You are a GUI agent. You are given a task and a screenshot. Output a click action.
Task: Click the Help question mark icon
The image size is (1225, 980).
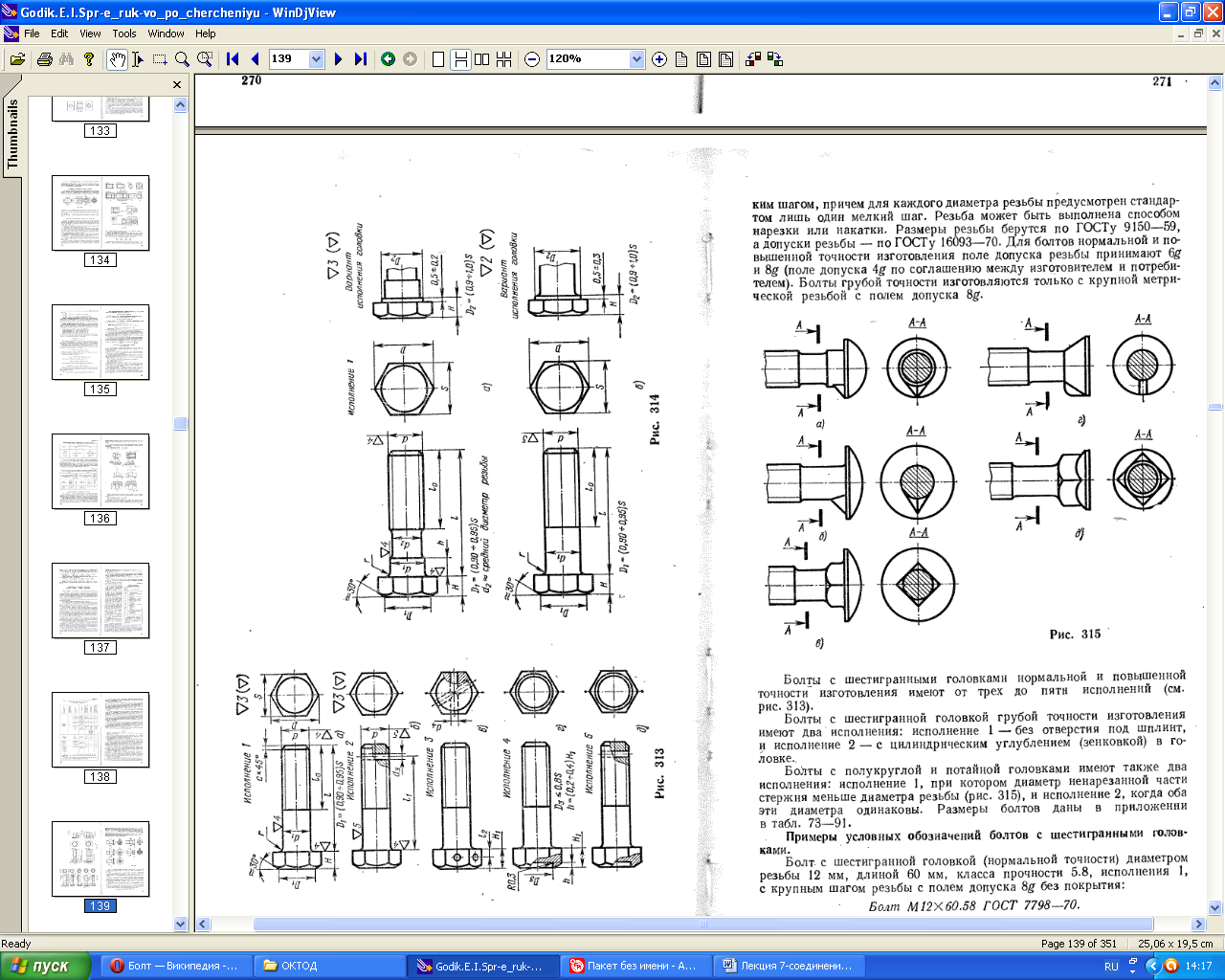point(89,59)
